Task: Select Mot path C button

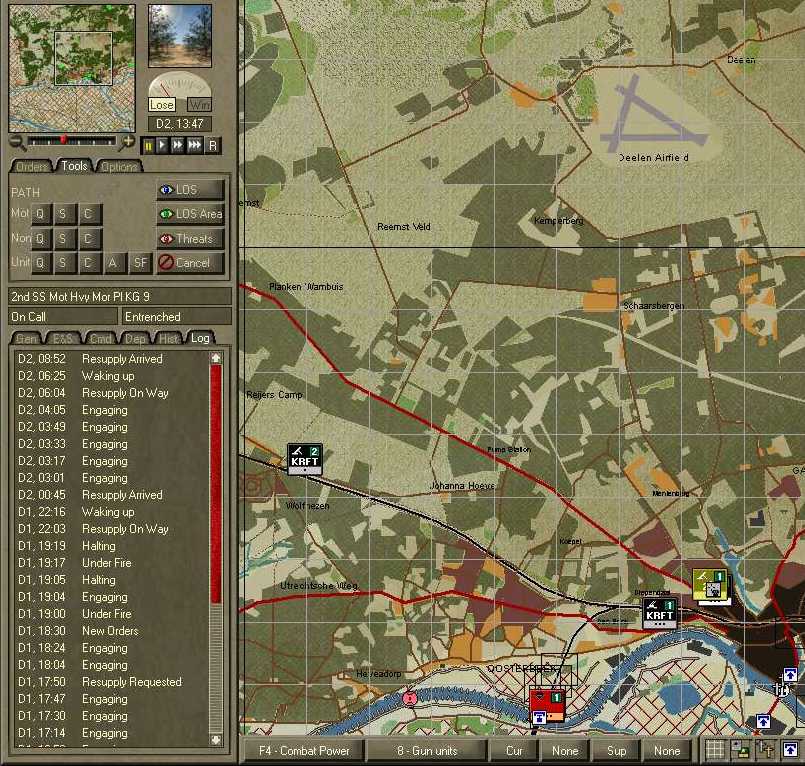Action: point(89,214)
